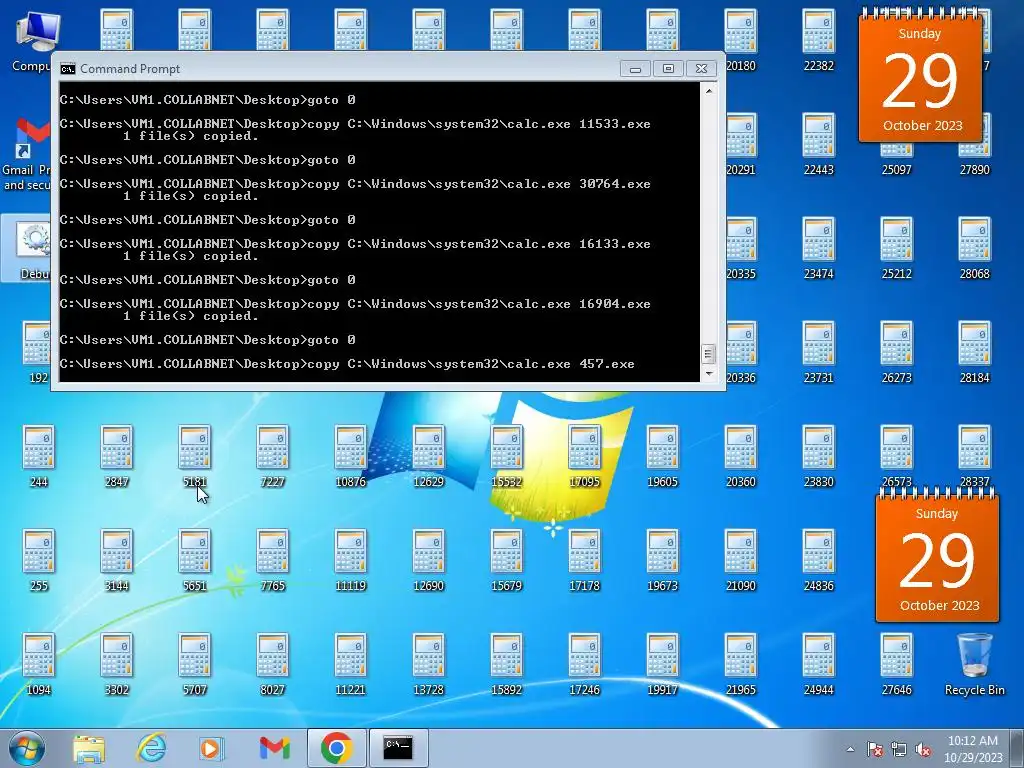Screen dimensions: 1024x768
Task: Open File Explorer from the taskbar
Action: click(x=89, y=748)
